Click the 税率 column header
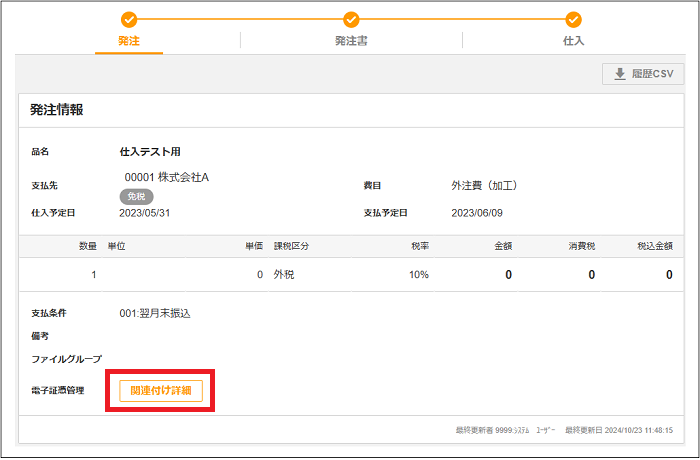Image resolution: width=700 pixels, height=460 pixels. 419,246
